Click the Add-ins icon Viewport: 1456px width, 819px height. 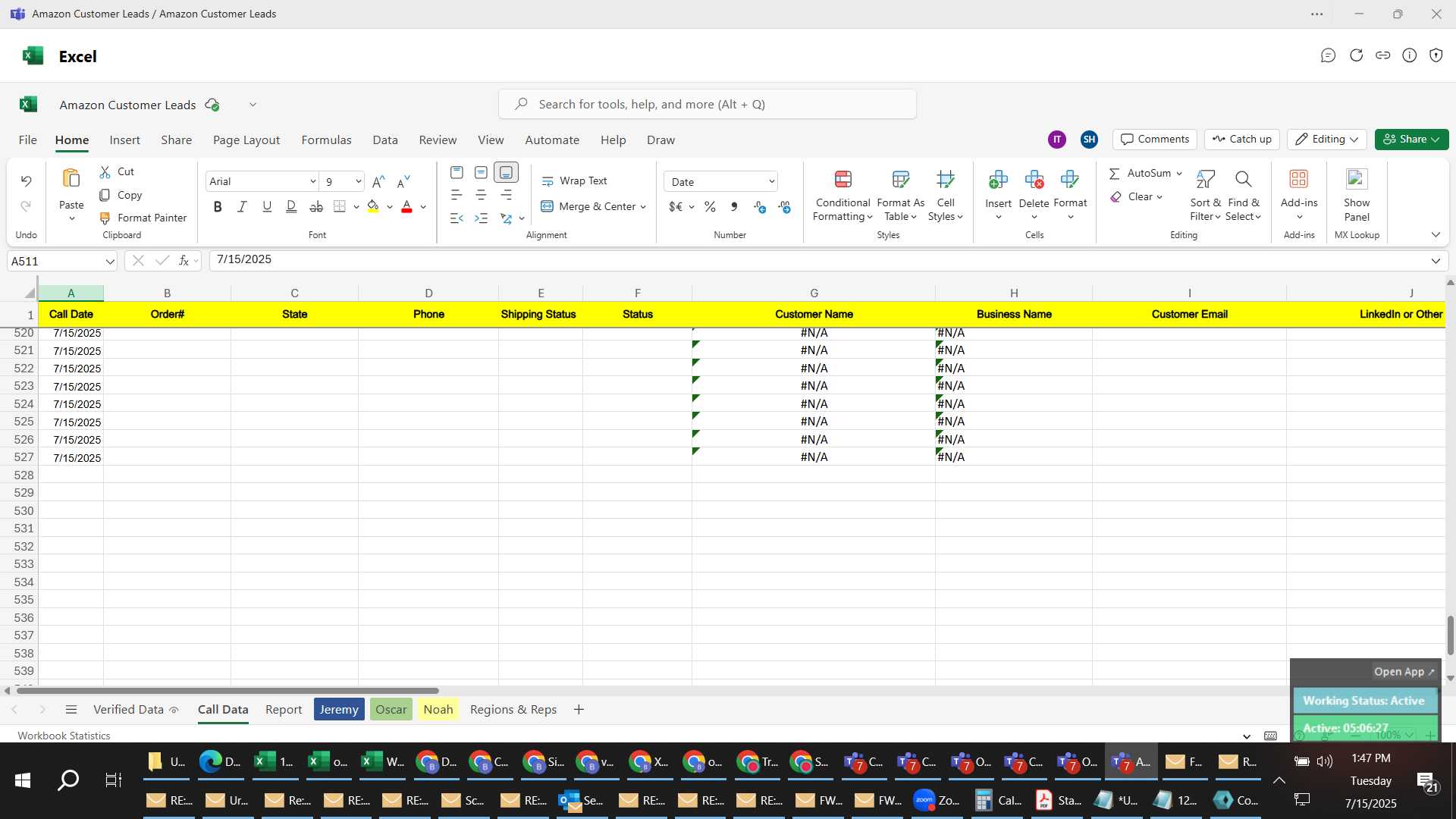click(x=1299, y=179)
